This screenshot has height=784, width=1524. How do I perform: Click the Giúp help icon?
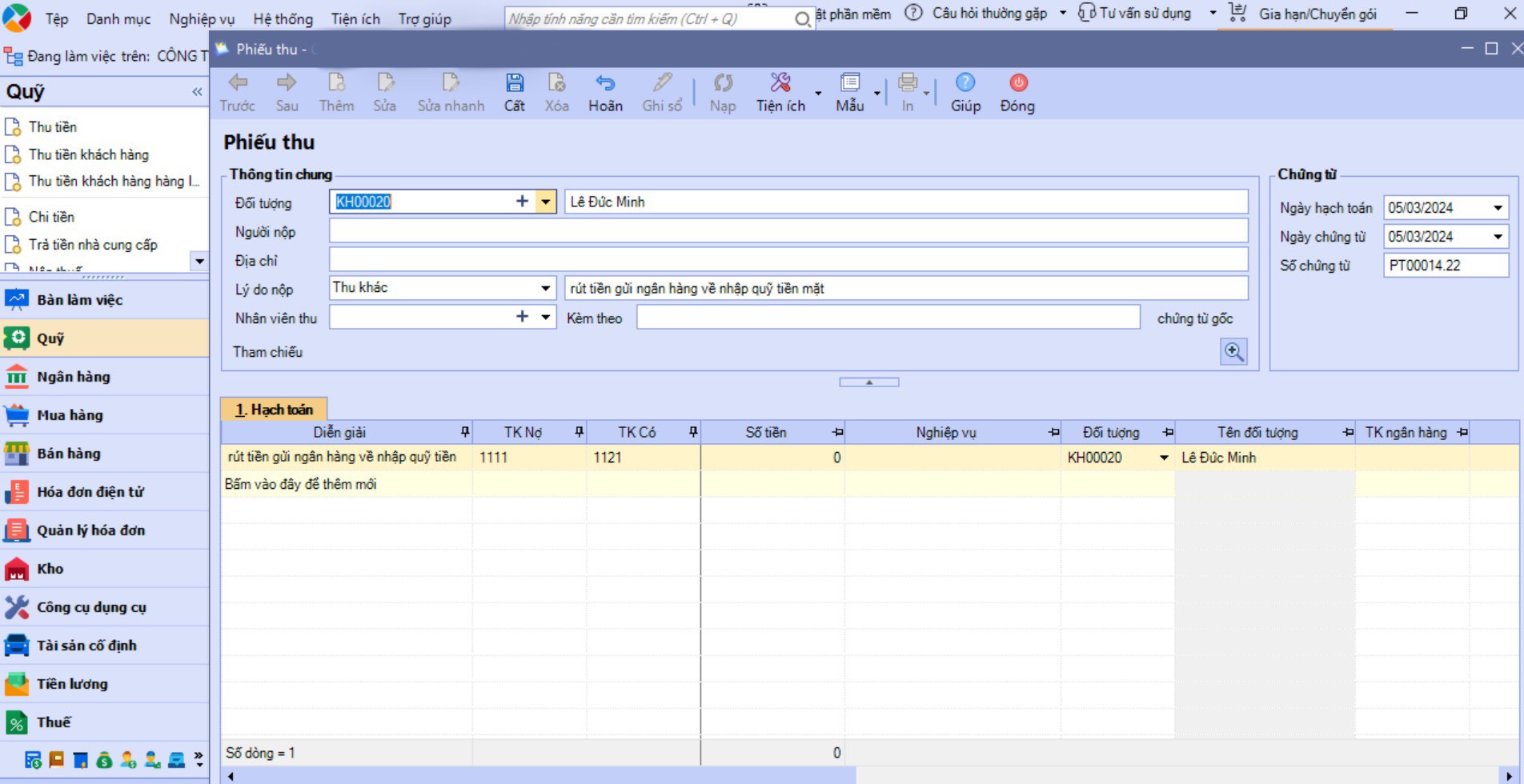pyautogui.click(x=965, y=83)
